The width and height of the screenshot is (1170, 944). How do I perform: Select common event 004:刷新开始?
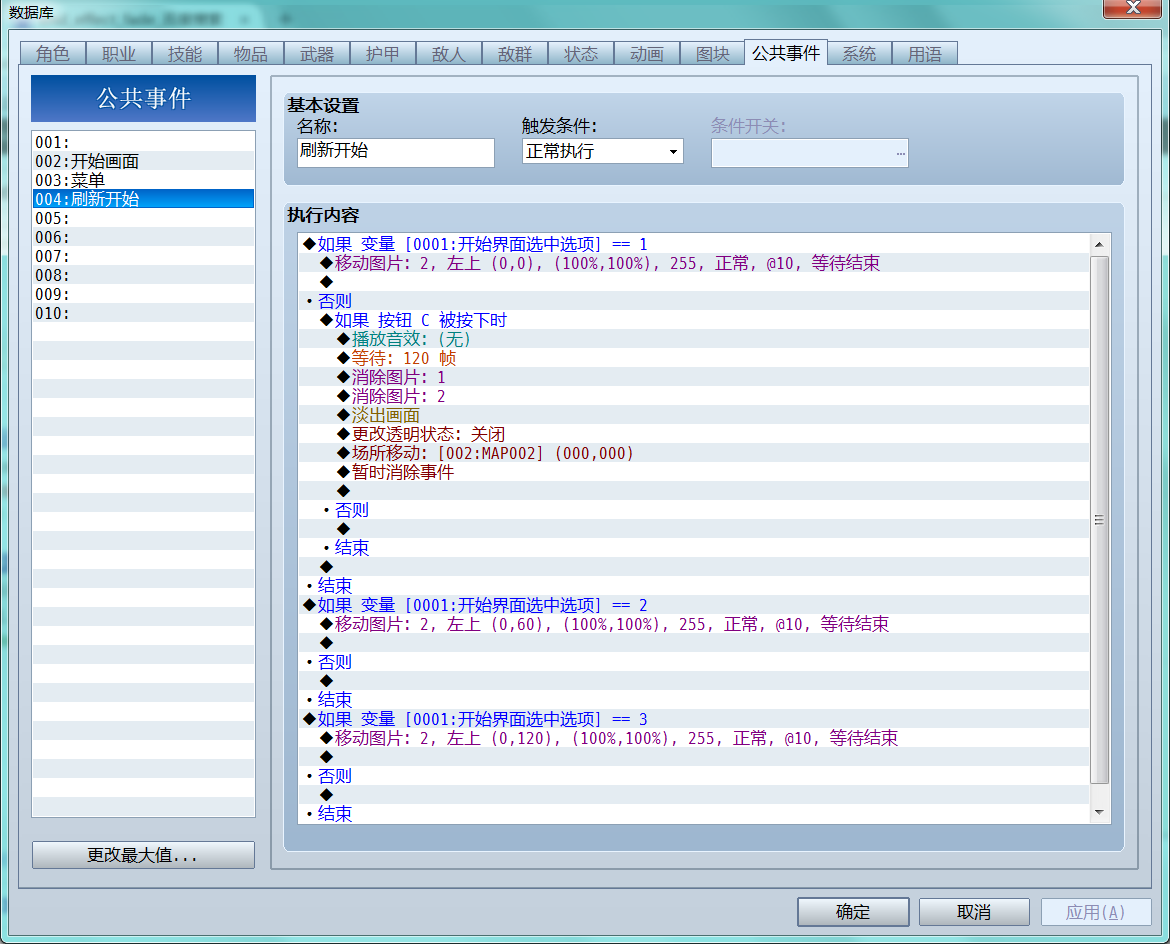[x=143, y=199]
